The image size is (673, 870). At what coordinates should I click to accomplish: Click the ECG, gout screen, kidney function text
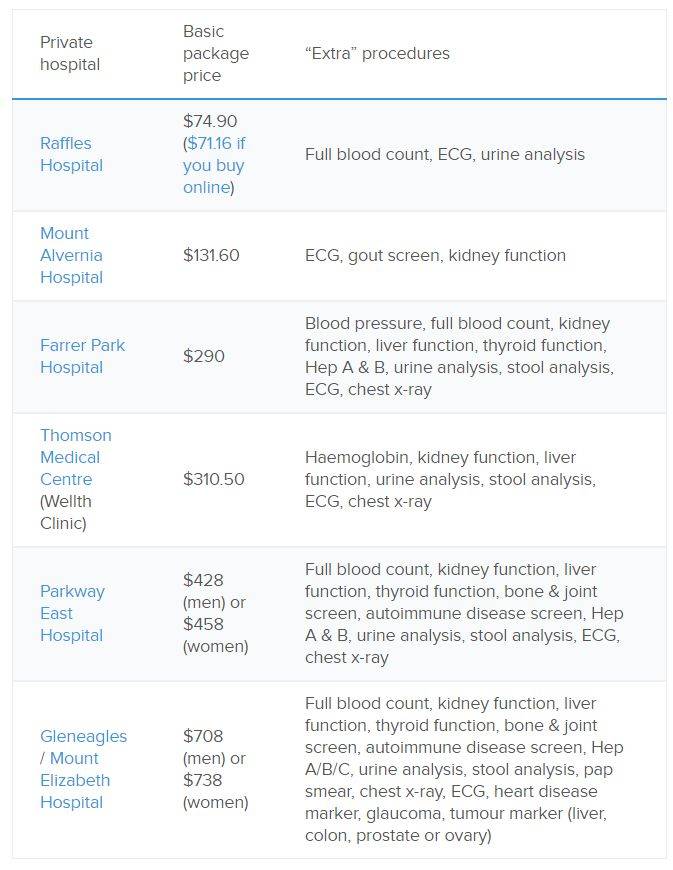click(x=435, y=255)
